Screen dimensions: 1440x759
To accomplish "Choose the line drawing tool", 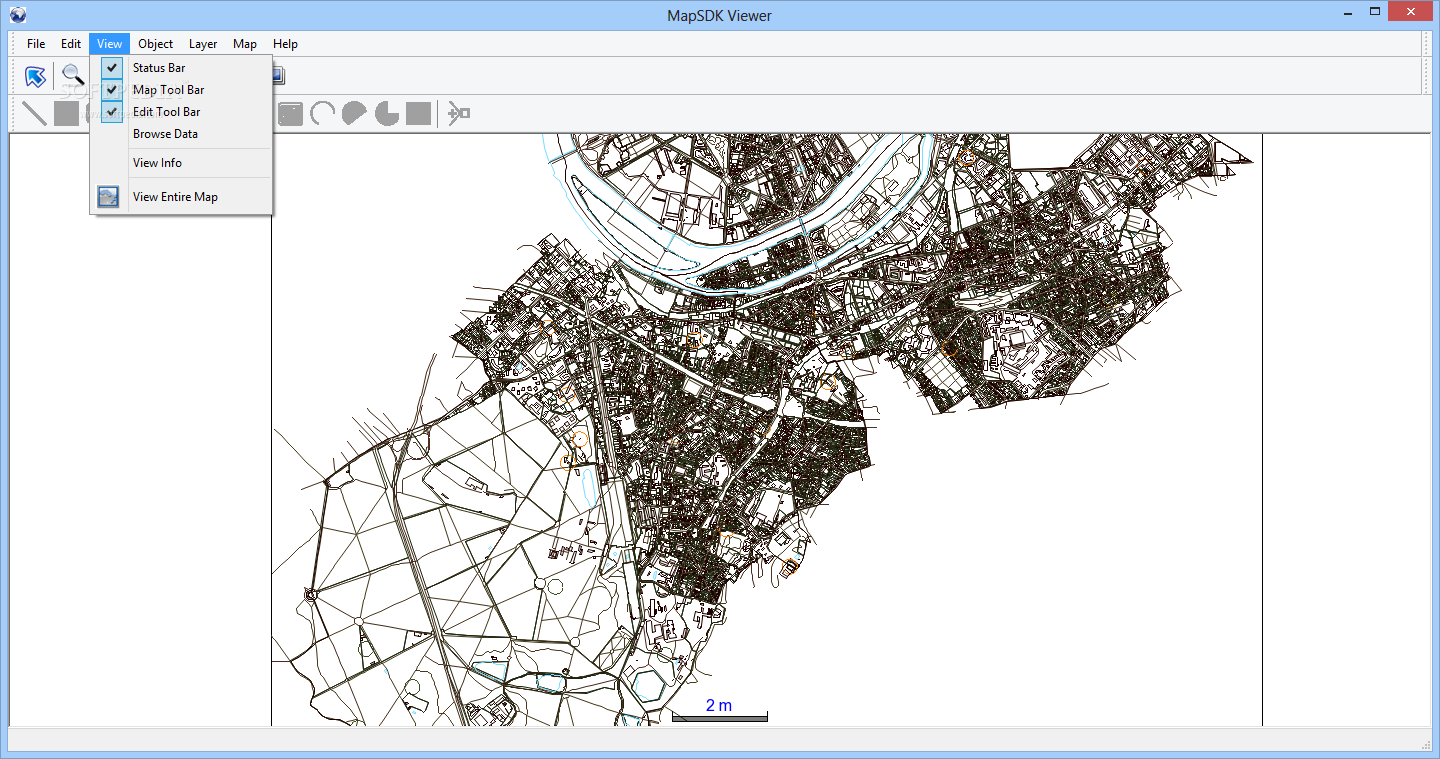I will [35, 113].
